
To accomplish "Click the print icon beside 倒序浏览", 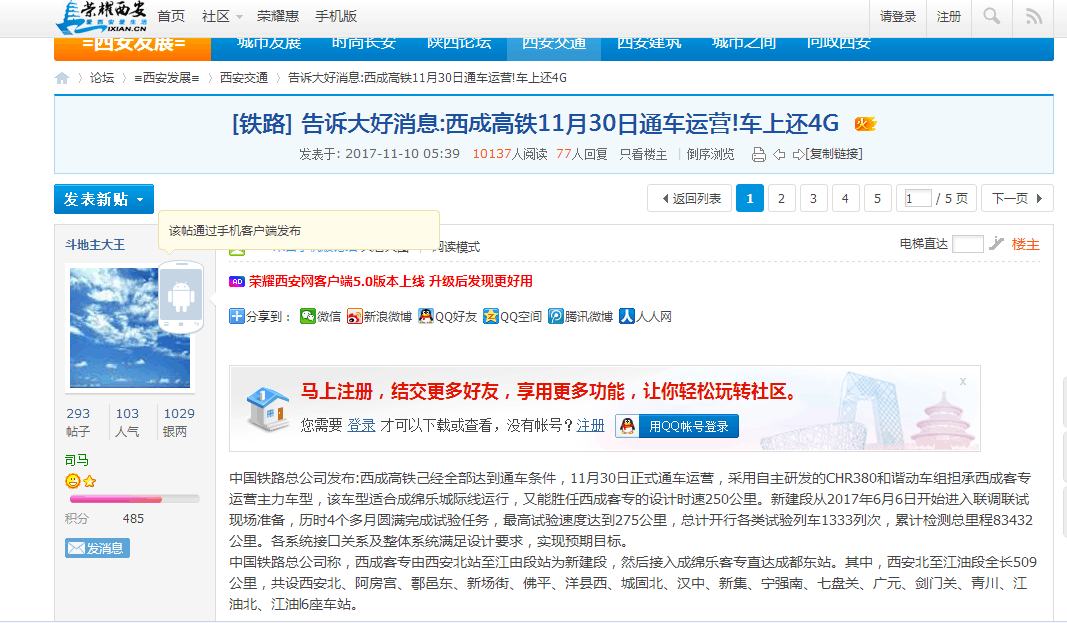I will click(x=758, y=154).
